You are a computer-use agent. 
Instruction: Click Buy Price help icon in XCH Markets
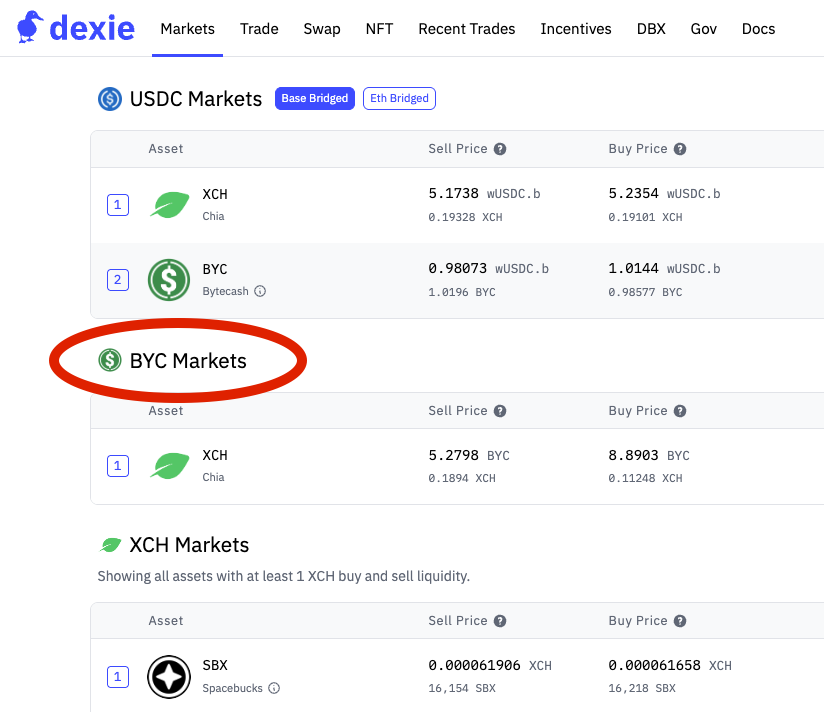click(x=680, y=621)
